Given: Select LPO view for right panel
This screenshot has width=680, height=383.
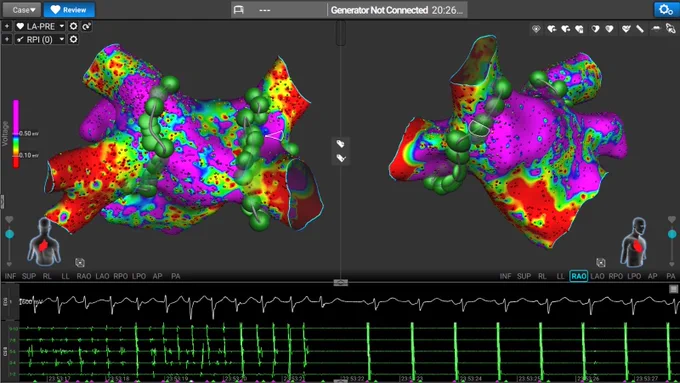Looking at the screenshot, I should coord(634,276).
